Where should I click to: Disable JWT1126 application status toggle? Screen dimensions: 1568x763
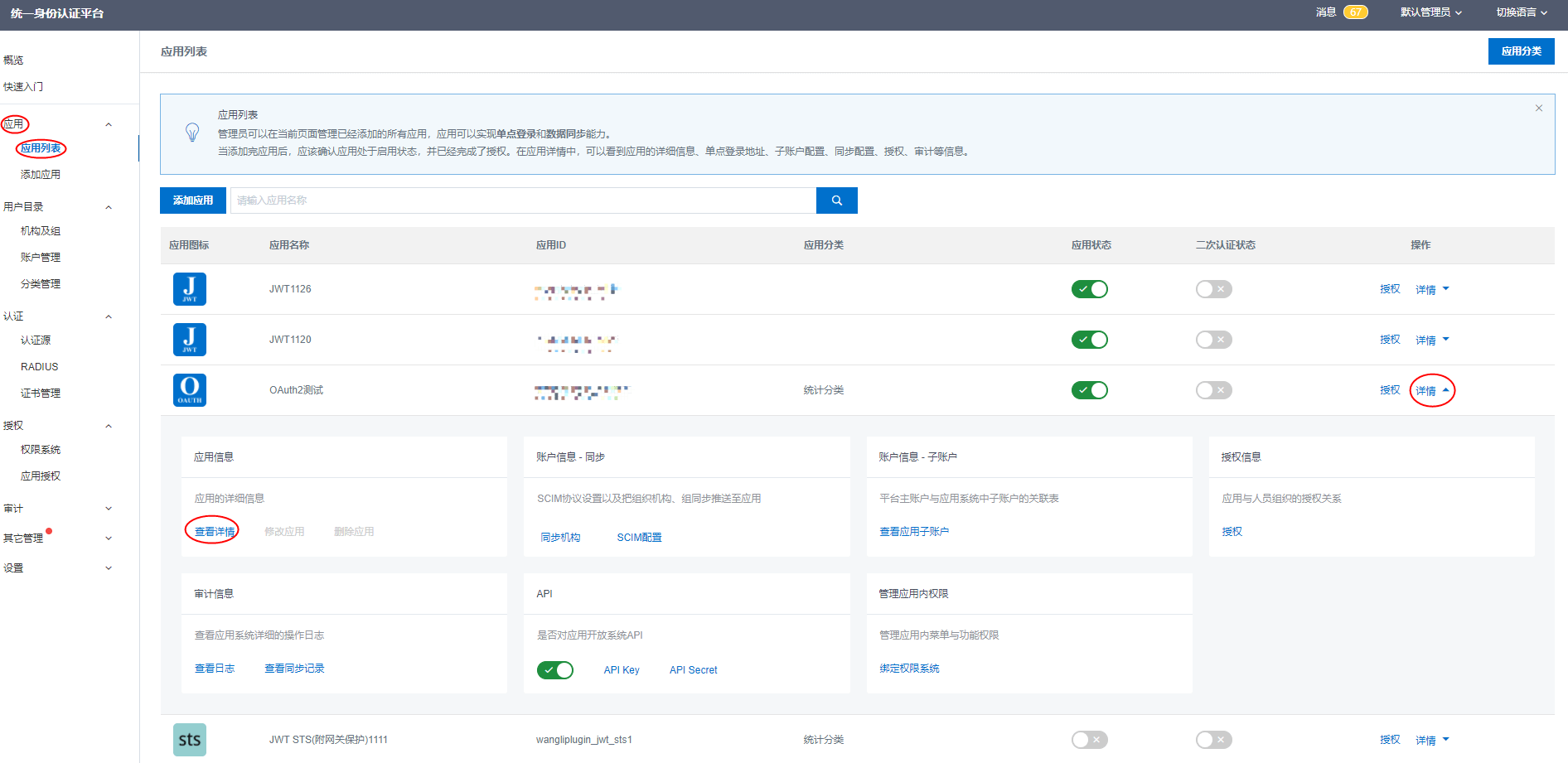[1089, 289]
